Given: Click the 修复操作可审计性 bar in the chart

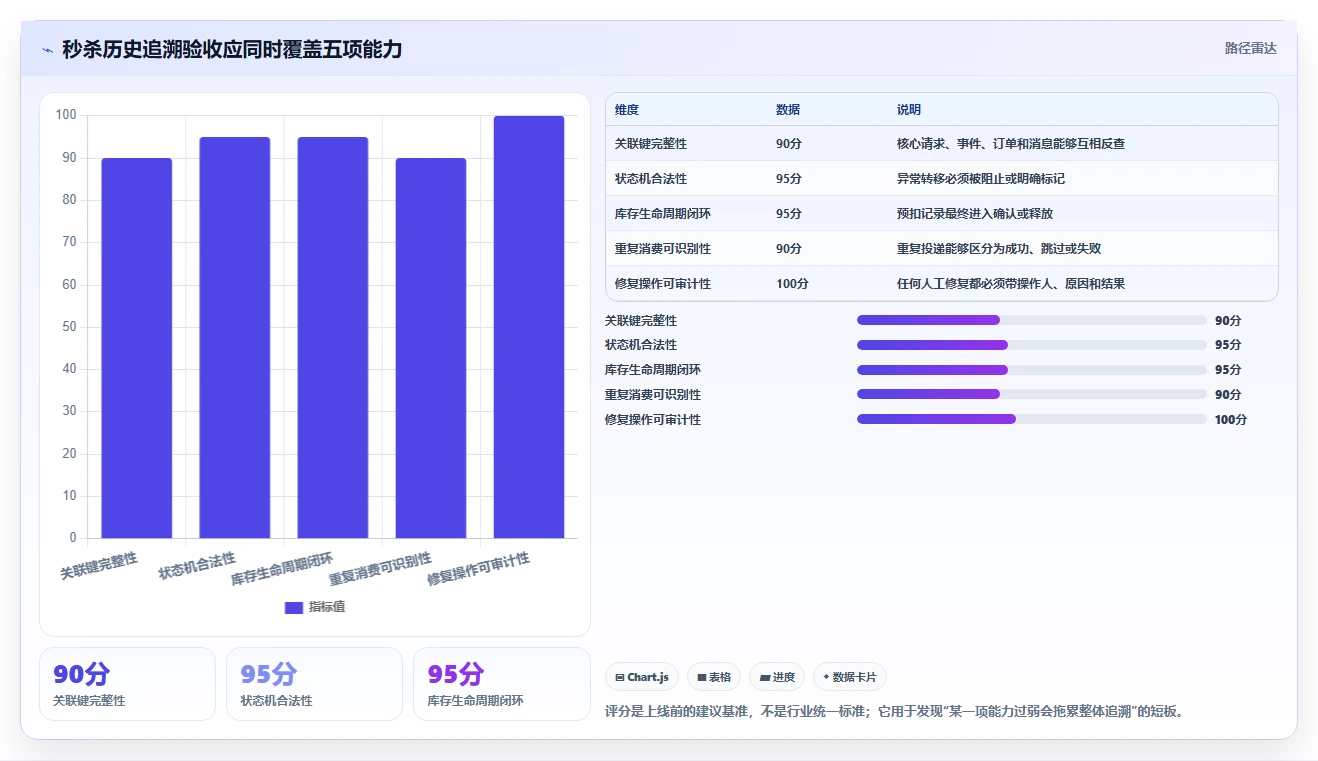Looking at the screenshot, I should coord(528,327).
